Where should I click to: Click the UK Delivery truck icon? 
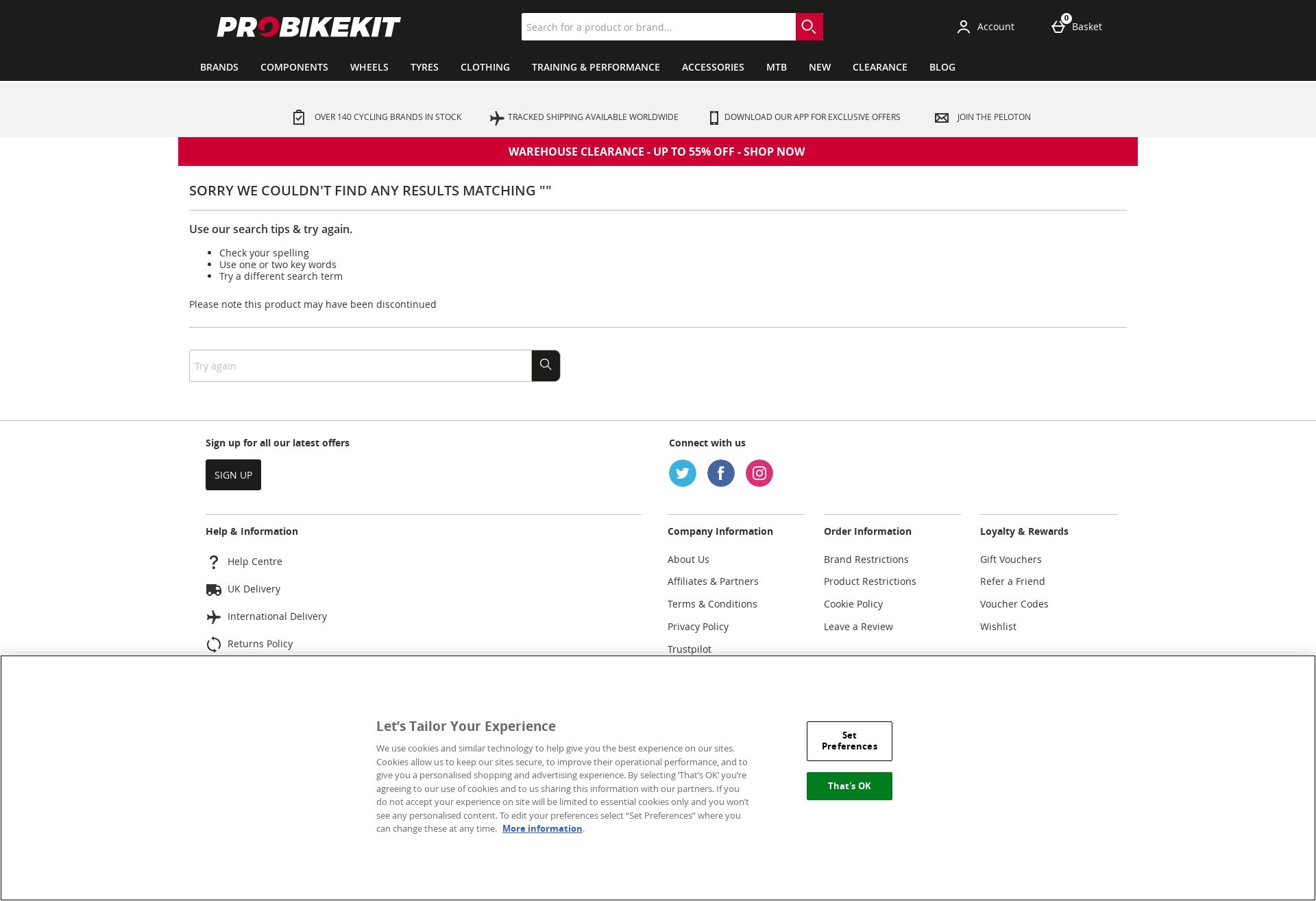(214, 589)
